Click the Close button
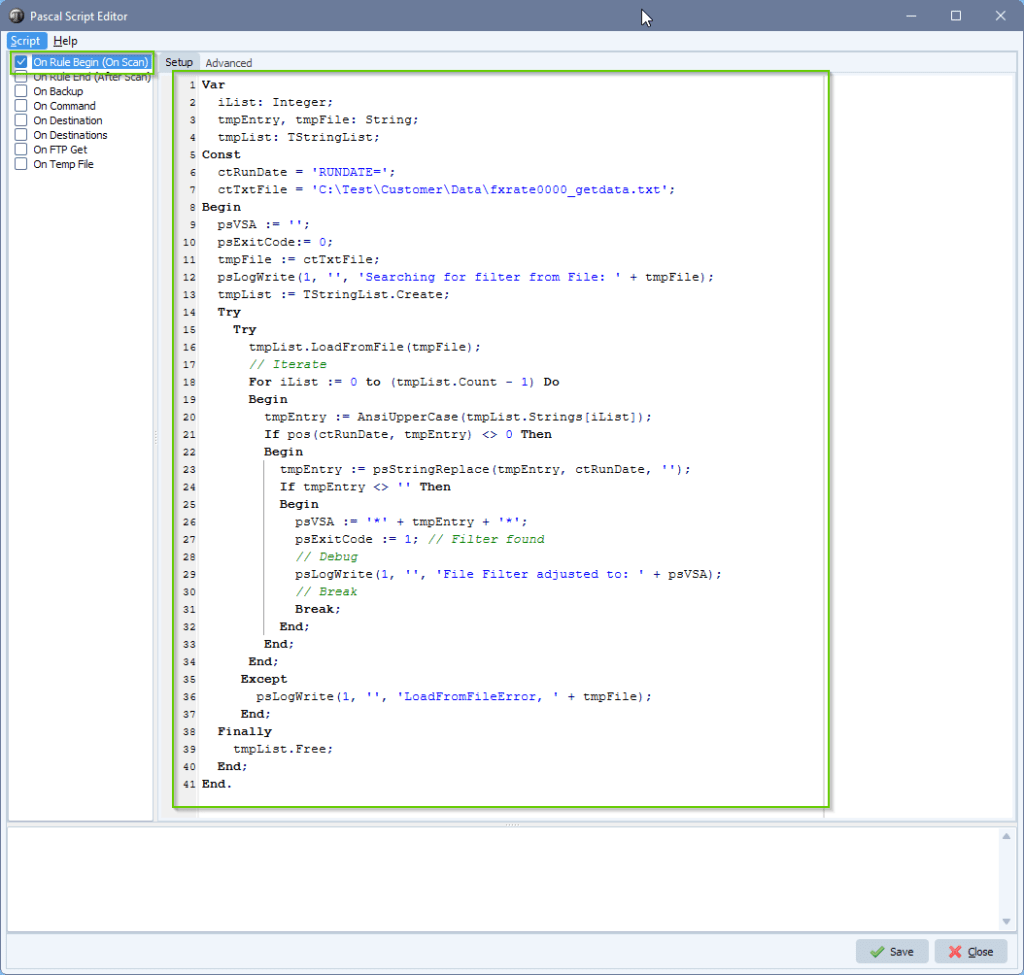Screen dimensions: 1024x975 (971, 951)
